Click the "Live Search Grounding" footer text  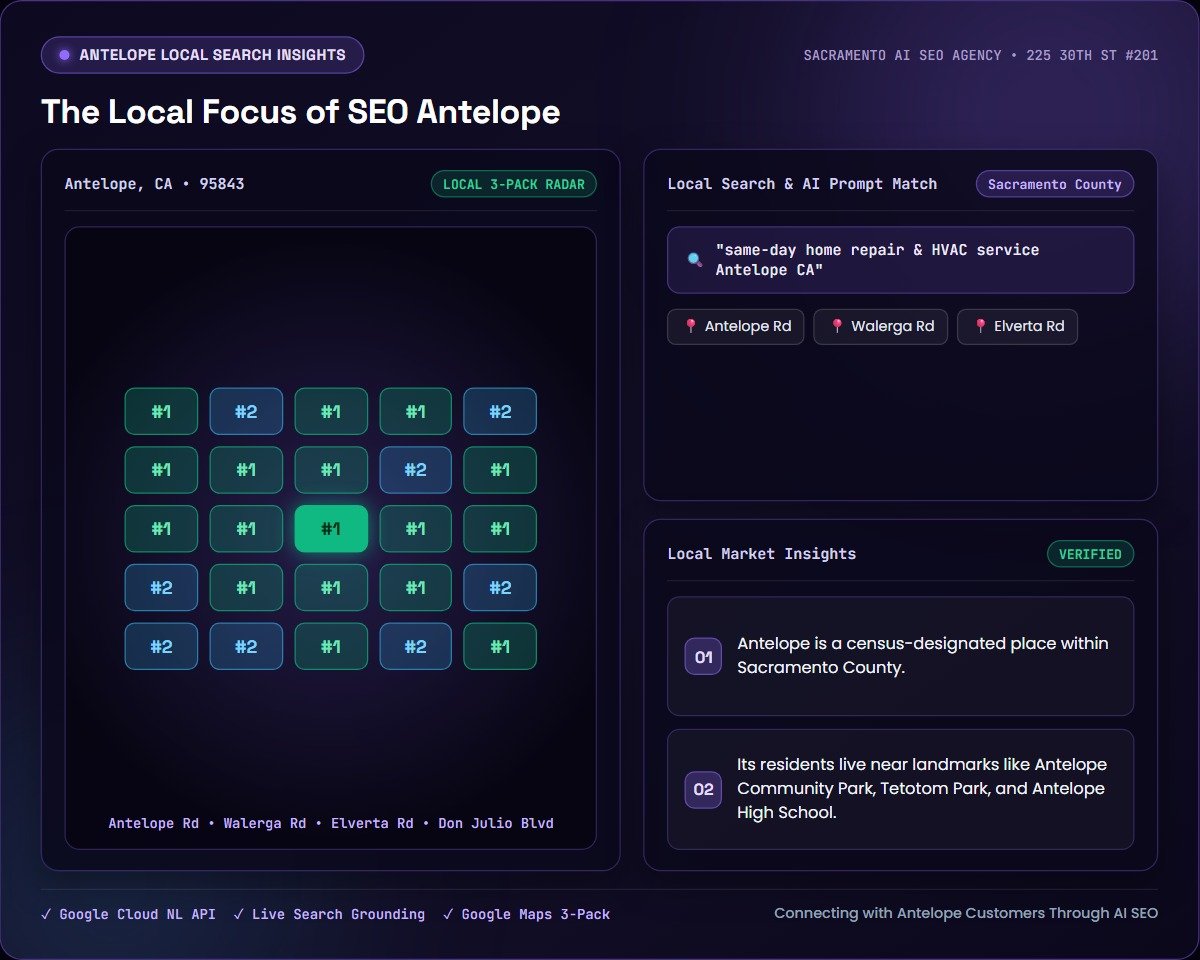coord(338,914)
